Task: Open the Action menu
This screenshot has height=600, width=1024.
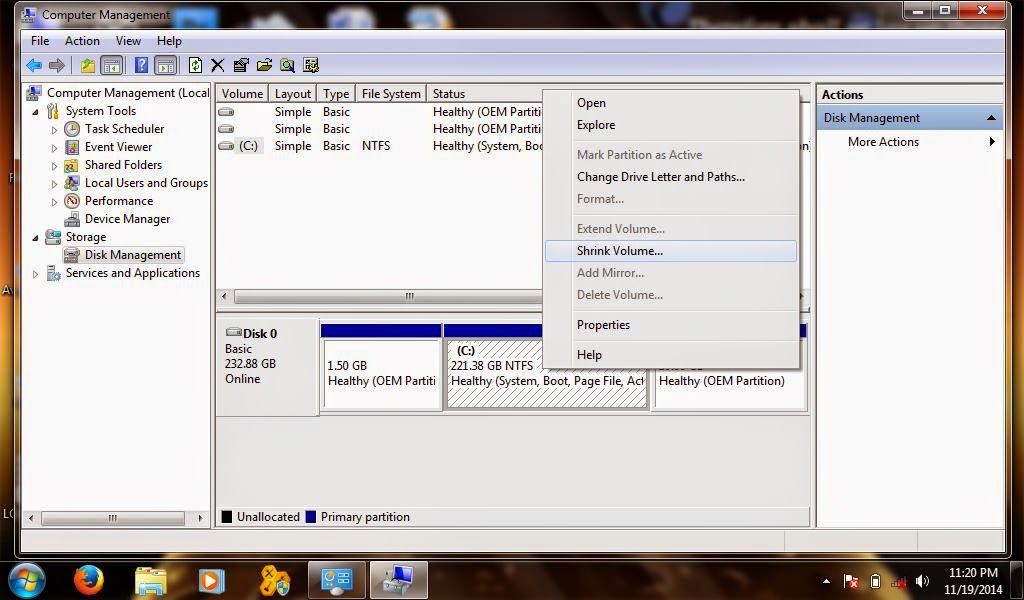Action: point(82,40)
